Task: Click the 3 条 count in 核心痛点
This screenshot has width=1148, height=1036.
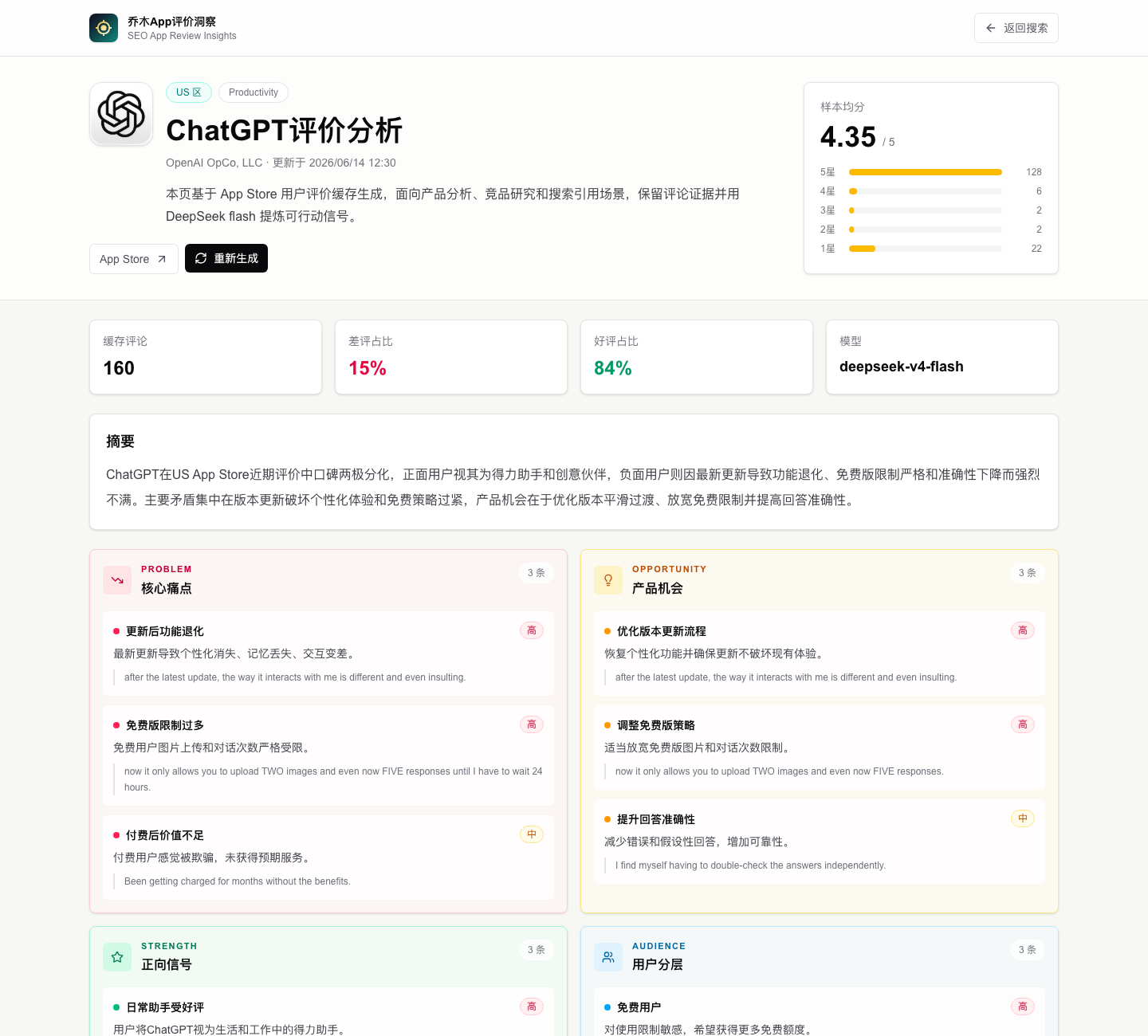Action: pyautogui.click(x=537, y=573)
